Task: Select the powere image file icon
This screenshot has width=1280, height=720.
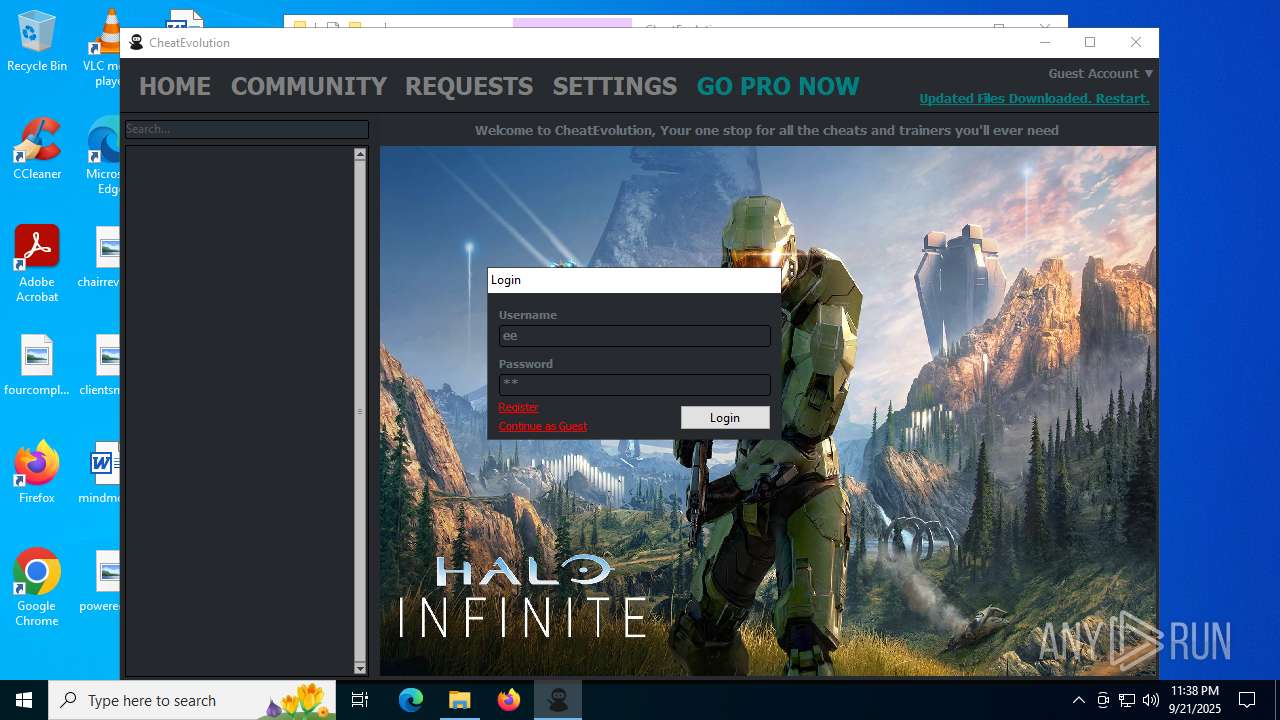Action: pyautogui.click(x=100, y=581)
